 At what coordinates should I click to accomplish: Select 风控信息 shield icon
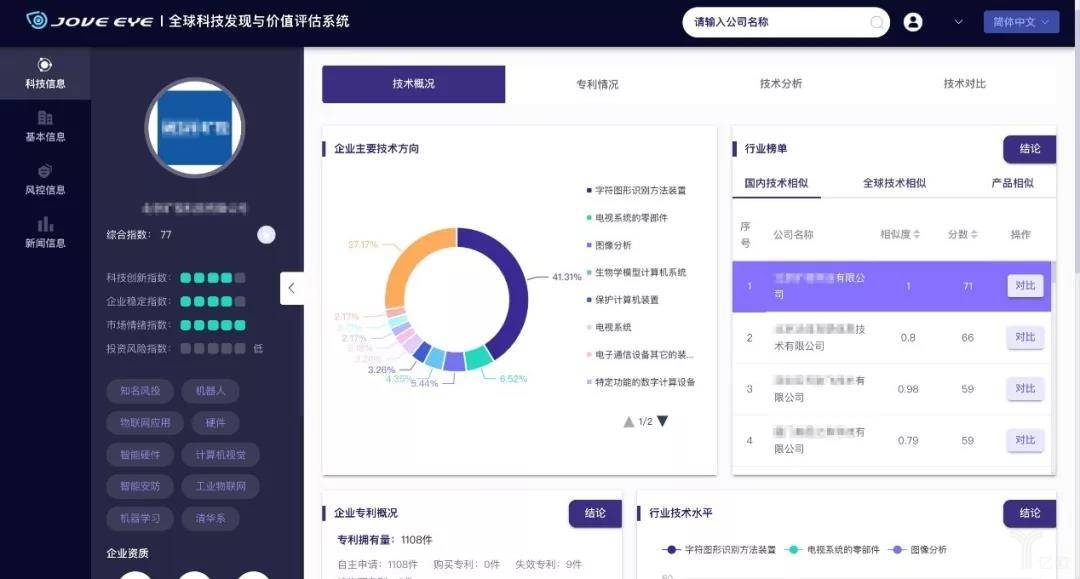click(45, 171)
